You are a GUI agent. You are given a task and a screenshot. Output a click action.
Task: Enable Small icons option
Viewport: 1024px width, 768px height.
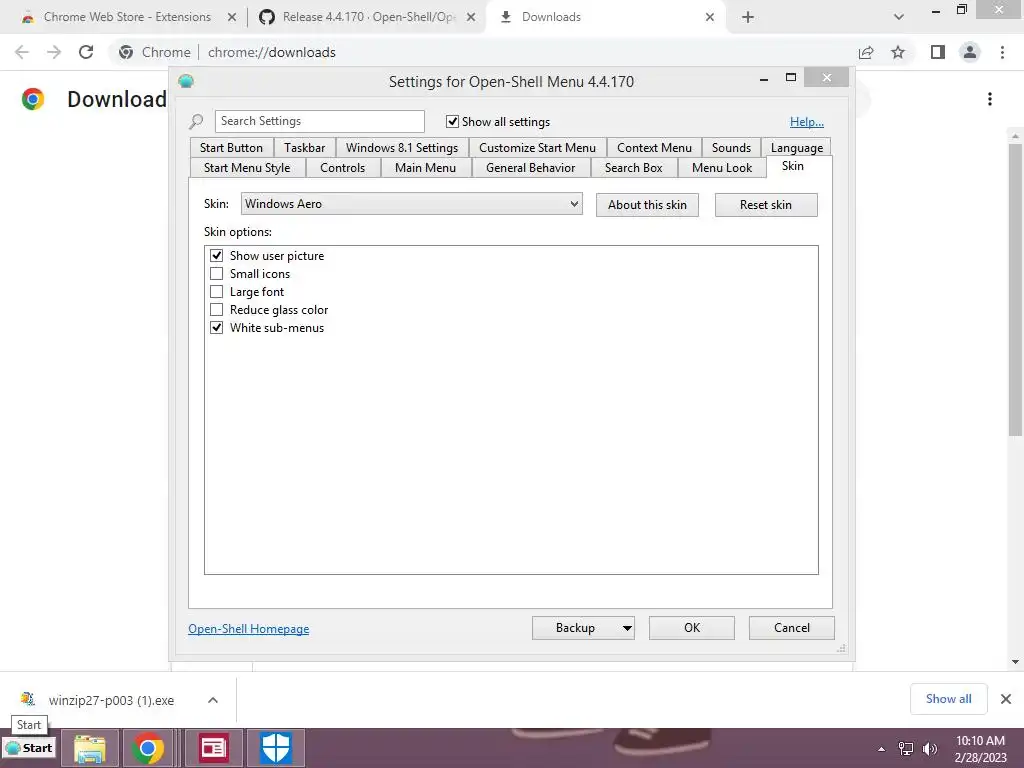click(x=216, y=274)
